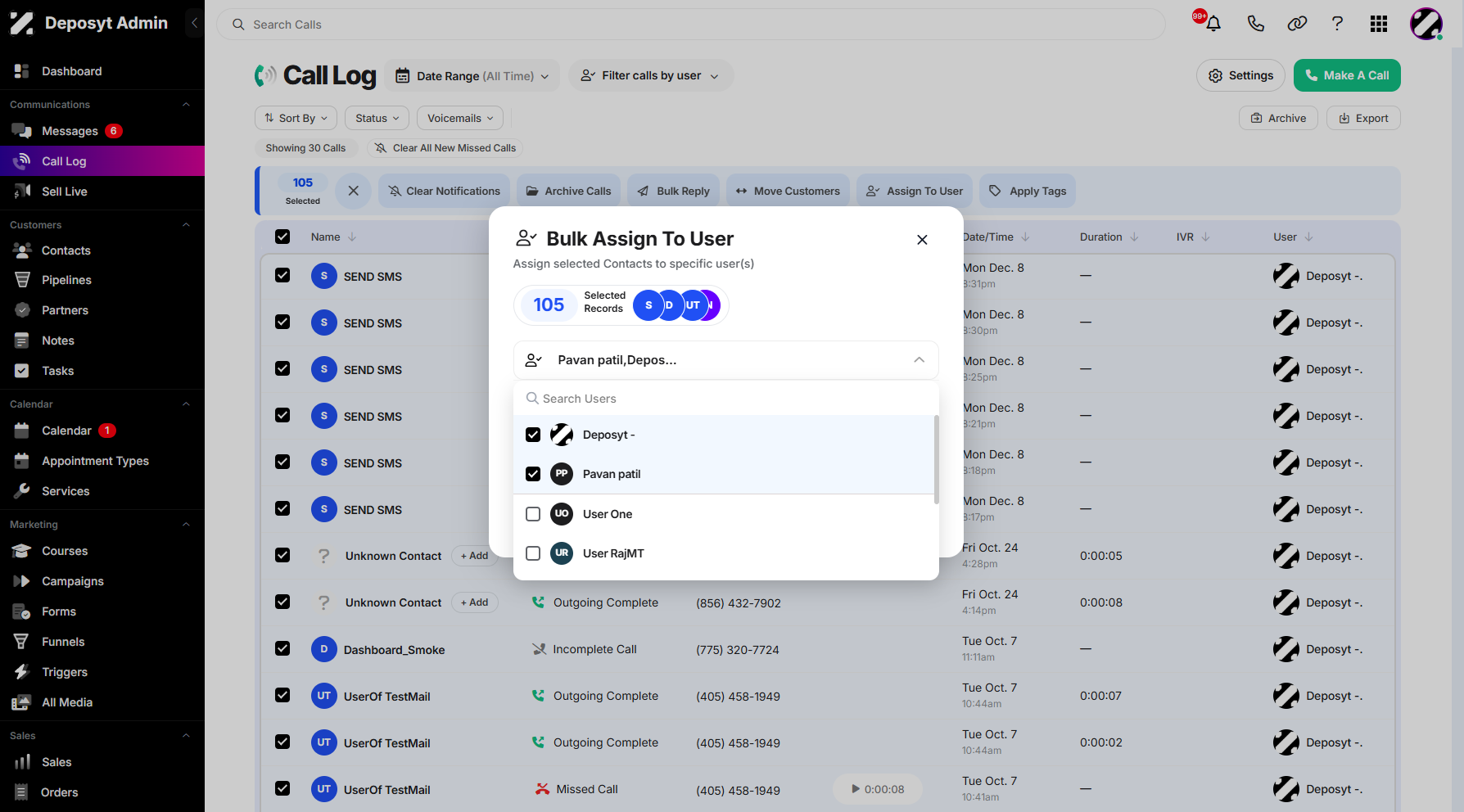Collapse the Communications sidebar section
Viewport: 1464px width, 812px height.
click(186, 105)
